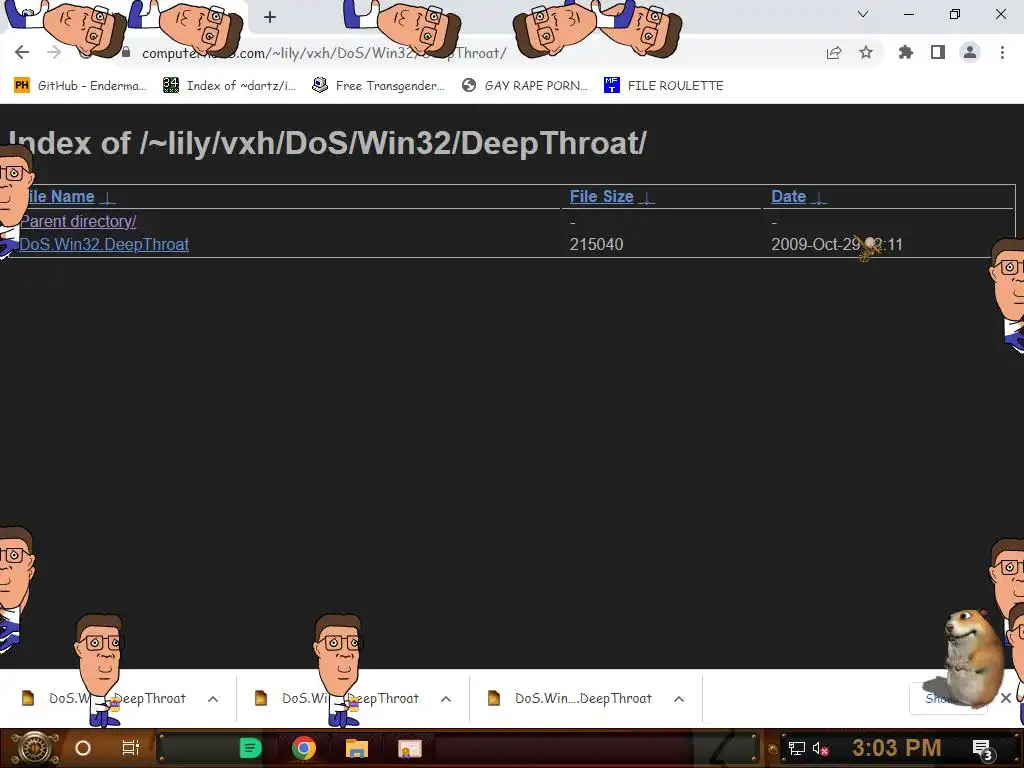1024x768 pixels.
Task: Open the notification center icon
Action: (x=982, y=749)
